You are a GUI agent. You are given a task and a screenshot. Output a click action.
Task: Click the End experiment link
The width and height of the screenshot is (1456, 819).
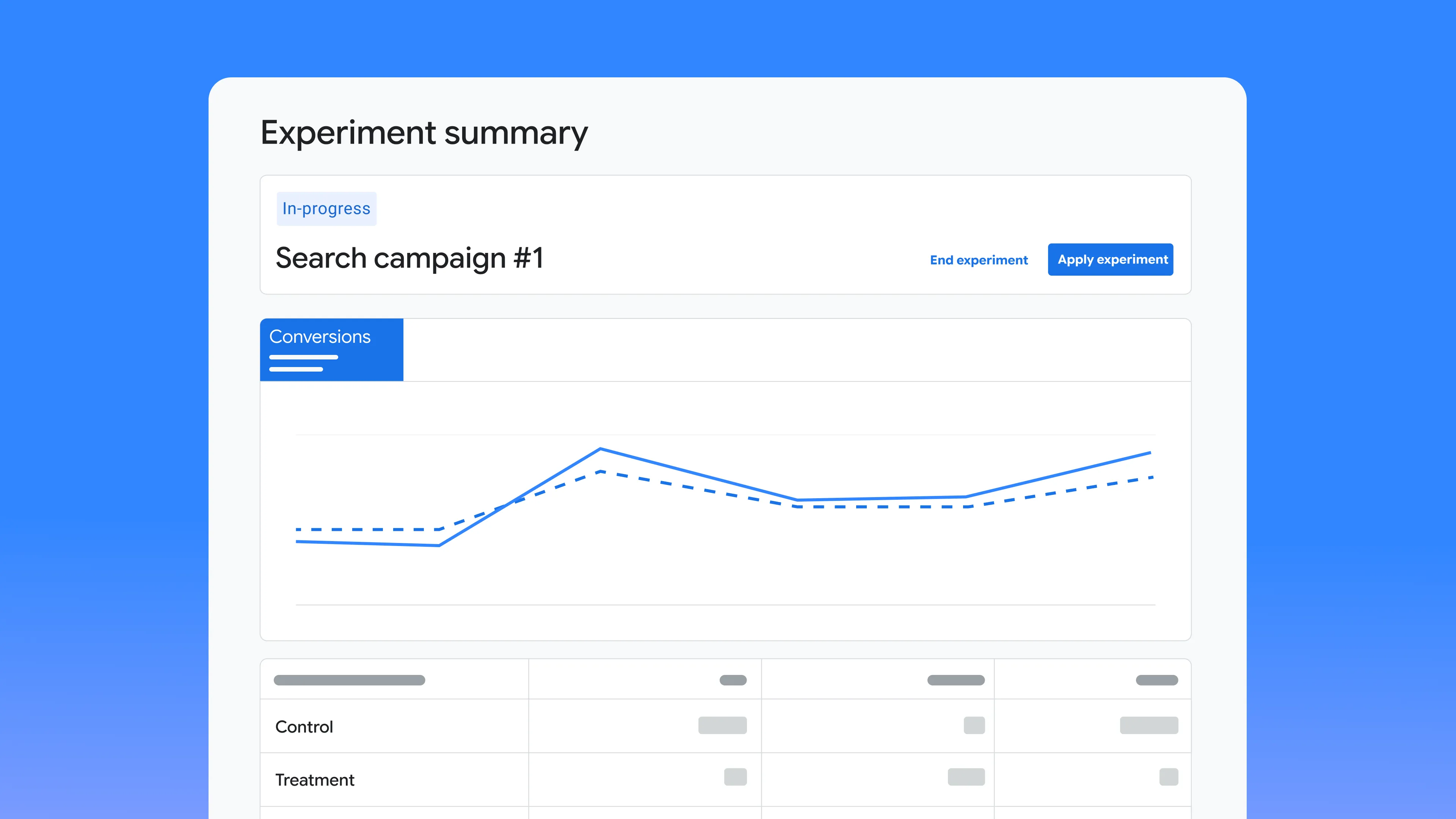978,260
